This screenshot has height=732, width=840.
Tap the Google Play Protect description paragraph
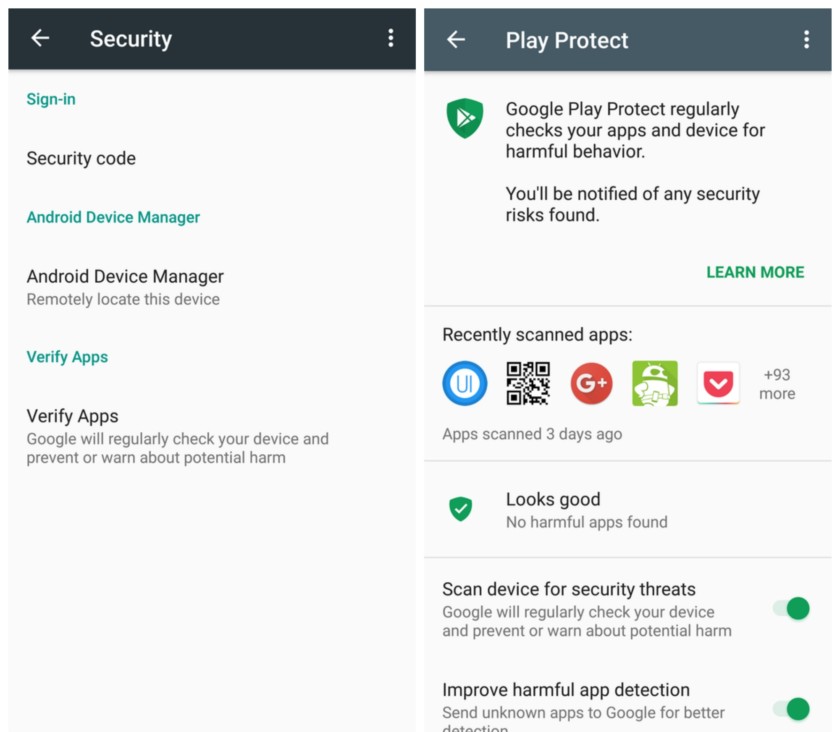click(635, 130)
